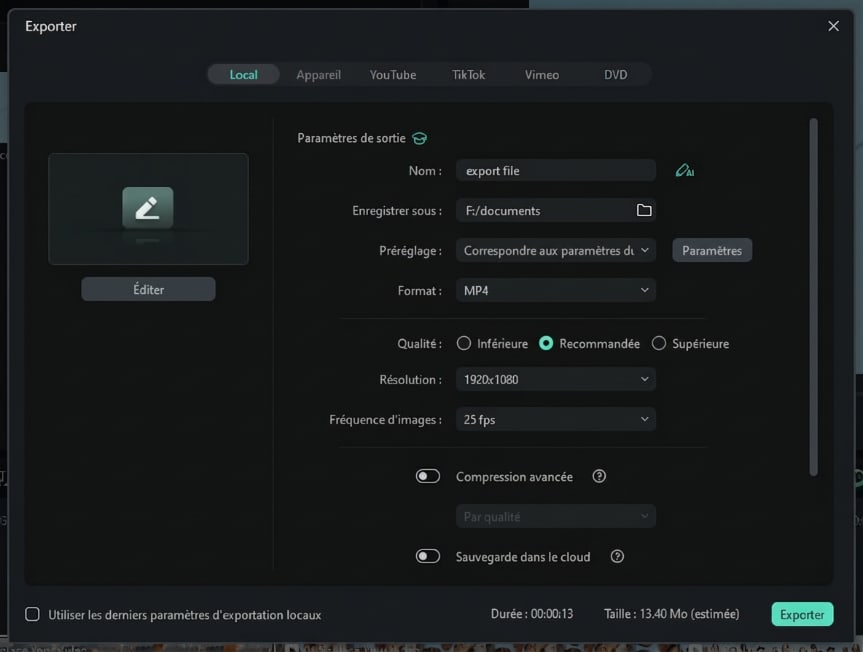Click the Éditer button under the preview
The width and height of the screenshot is (863, 652).
coord(148,288)
